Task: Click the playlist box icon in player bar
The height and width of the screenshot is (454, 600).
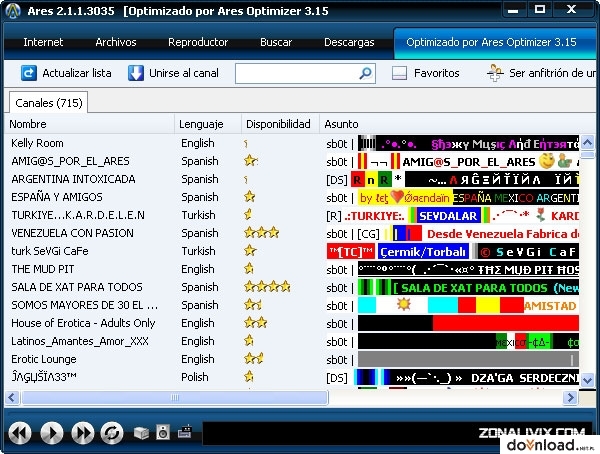Action: (x=141, y=433)
